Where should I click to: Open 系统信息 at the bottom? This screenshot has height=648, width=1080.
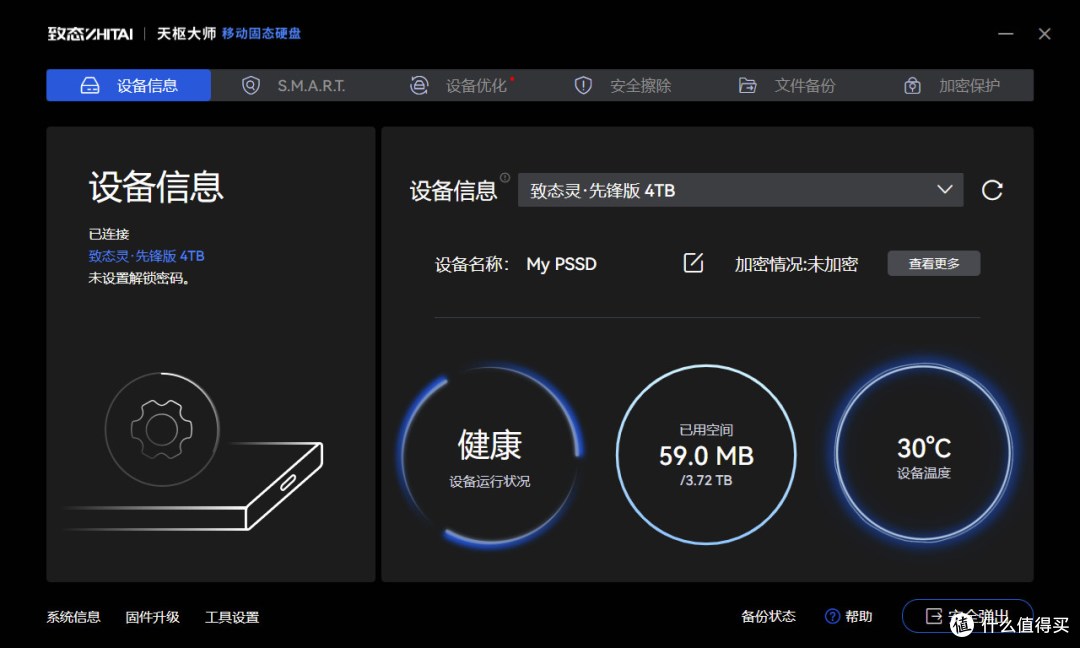pyautogui.click(x=74, y=617)
